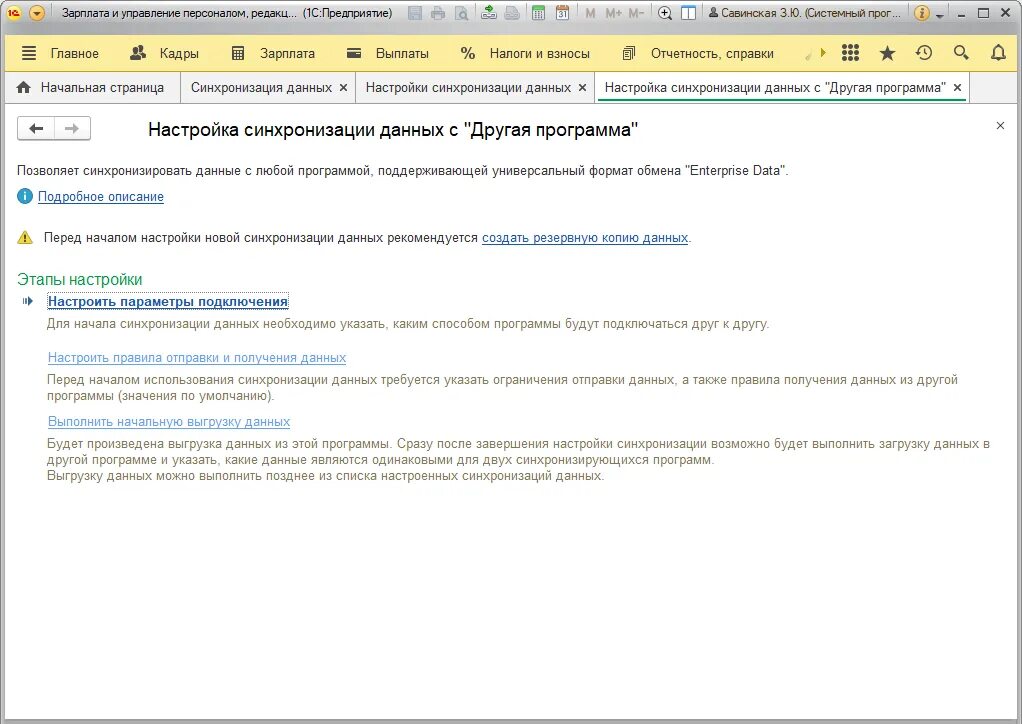Open the Отчетность, справки section
1022x724 pixels.
pos(712,53)
